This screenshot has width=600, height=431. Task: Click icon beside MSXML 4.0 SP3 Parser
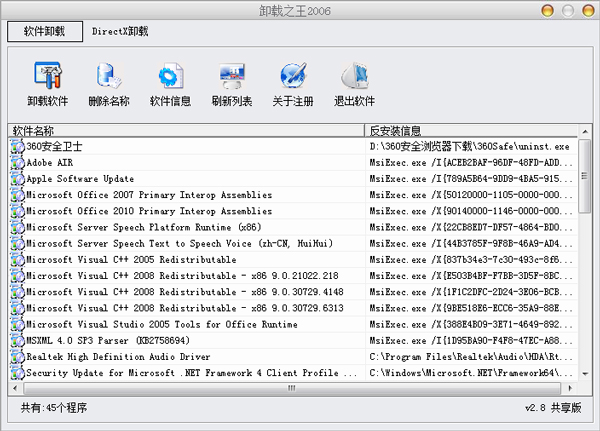(x=18, y=340)
